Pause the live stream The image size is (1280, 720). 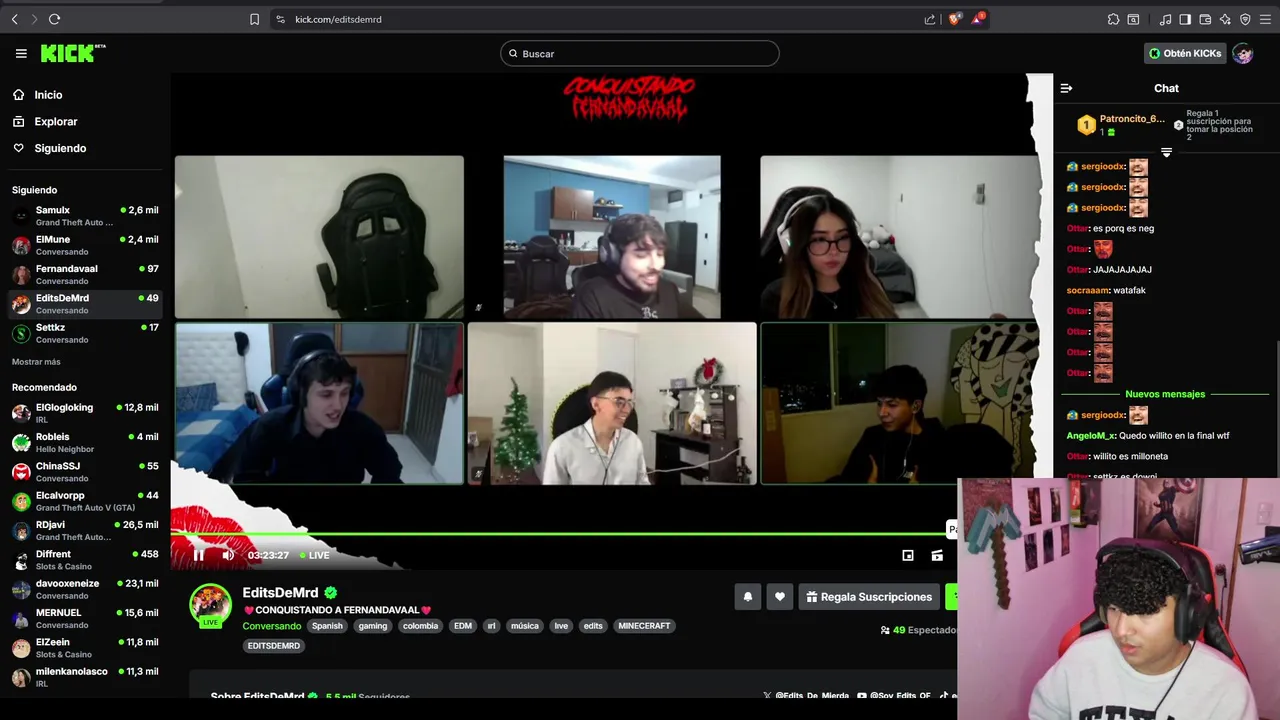[198, 555]
